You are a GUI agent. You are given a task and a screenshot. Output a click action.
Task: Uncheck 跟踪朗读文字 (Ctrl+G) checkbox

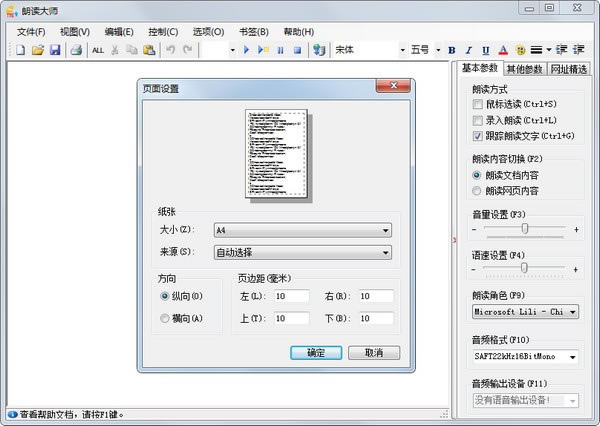point(478,136)
